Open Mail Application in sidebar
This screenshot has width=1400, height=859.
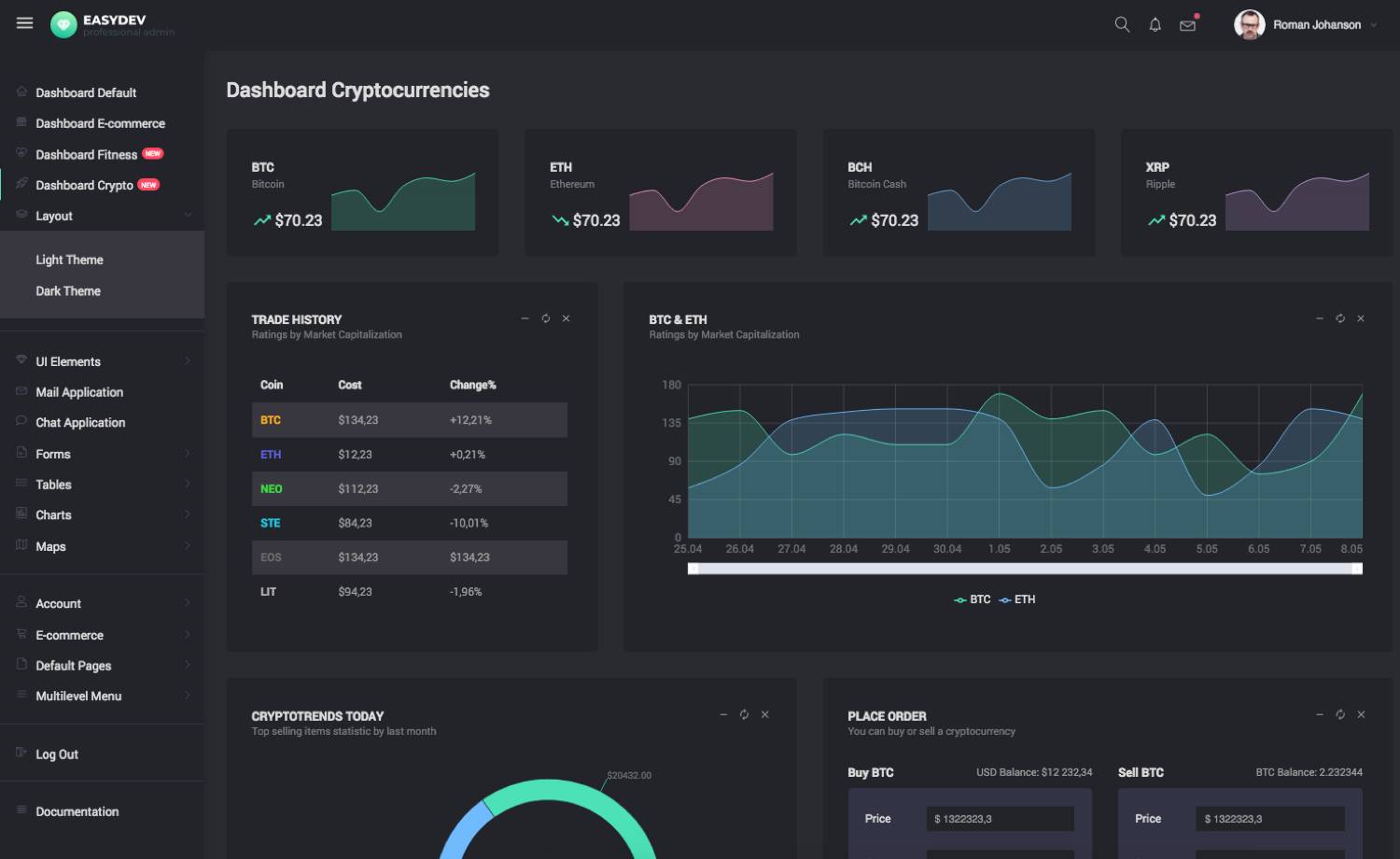click(79, 392)
